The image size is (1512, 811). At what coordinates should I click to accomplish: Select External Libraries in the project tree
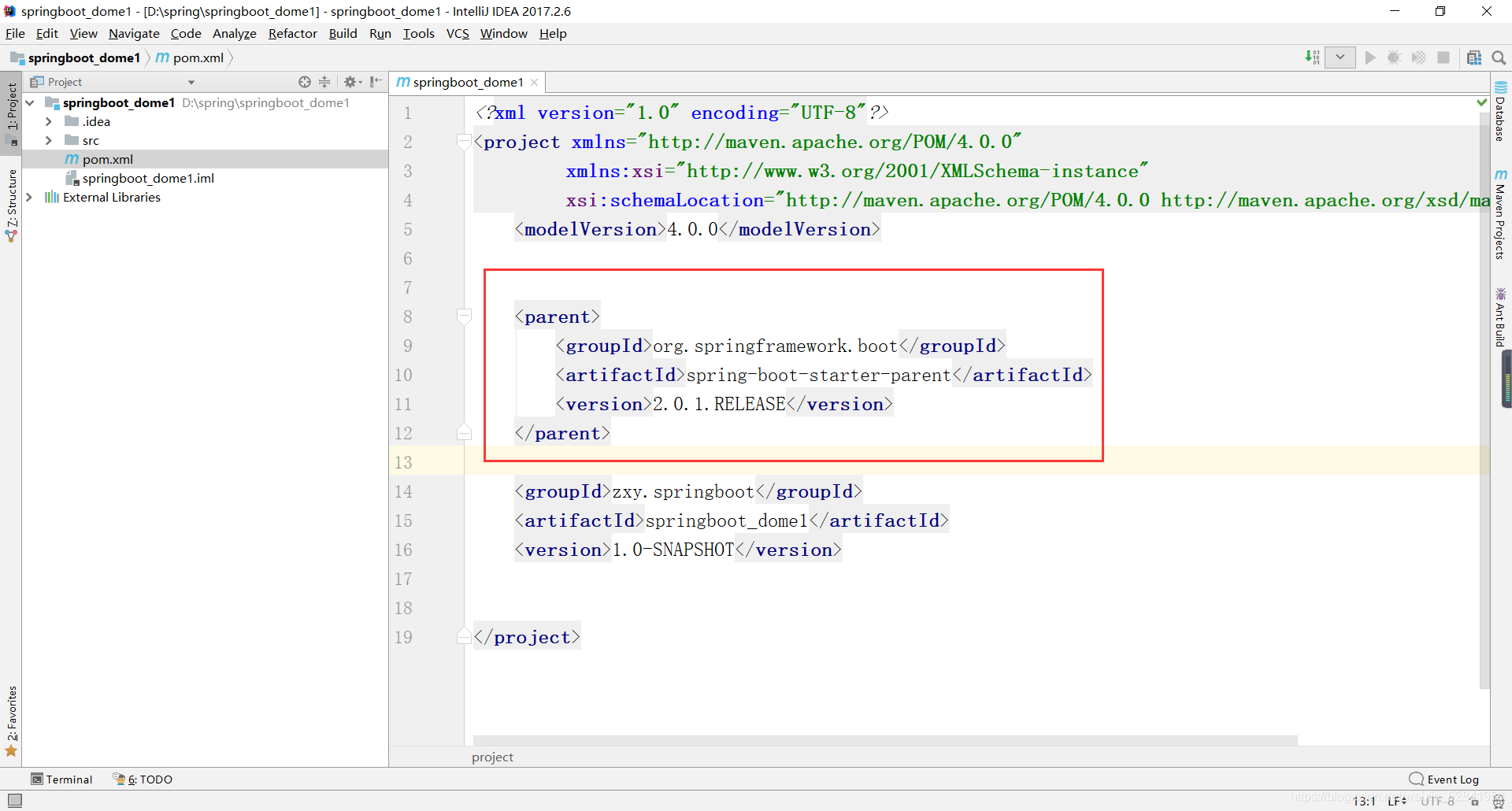click(x=205, y=197)
